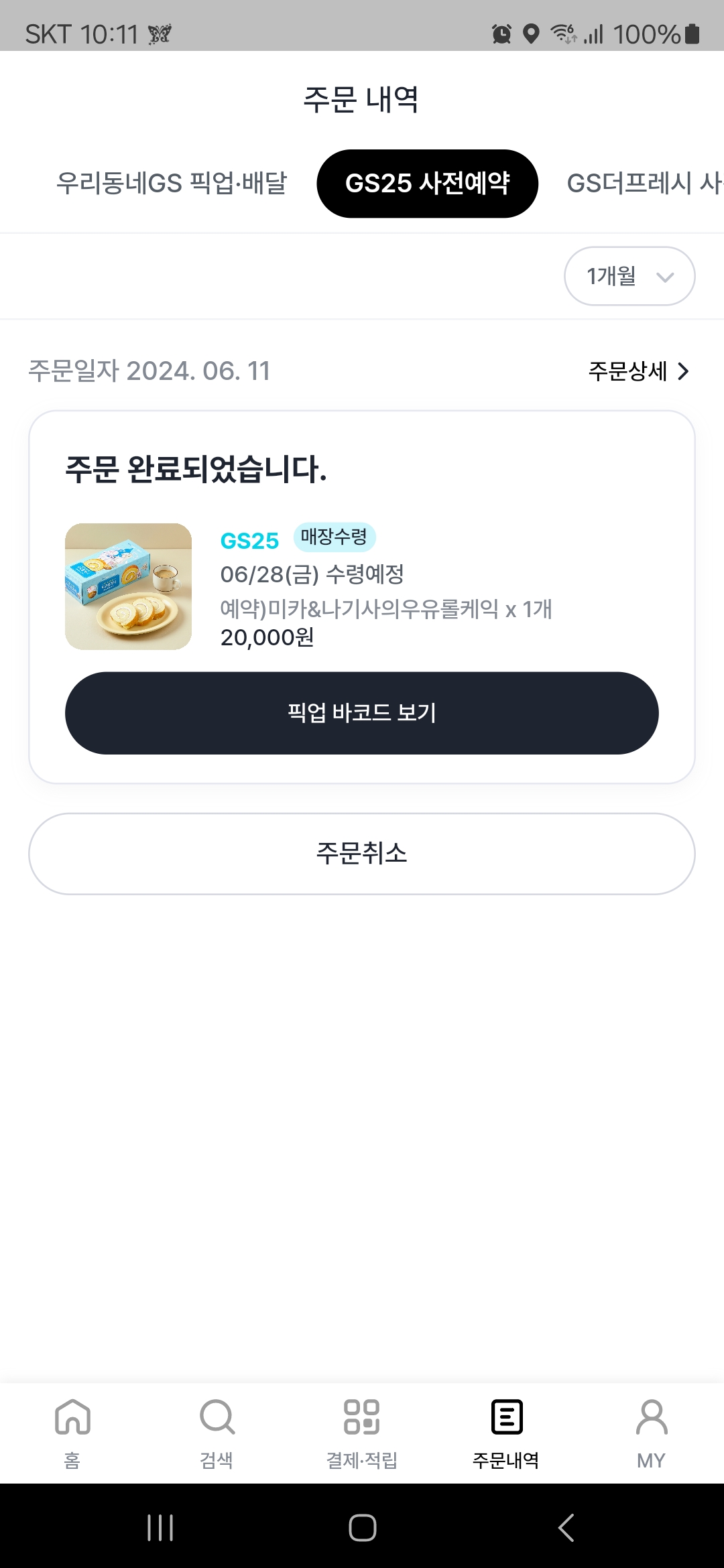Screen dimensions: 724x1568
Task: Tap the 주문취소 cancel order button
Action: (362, 854)
